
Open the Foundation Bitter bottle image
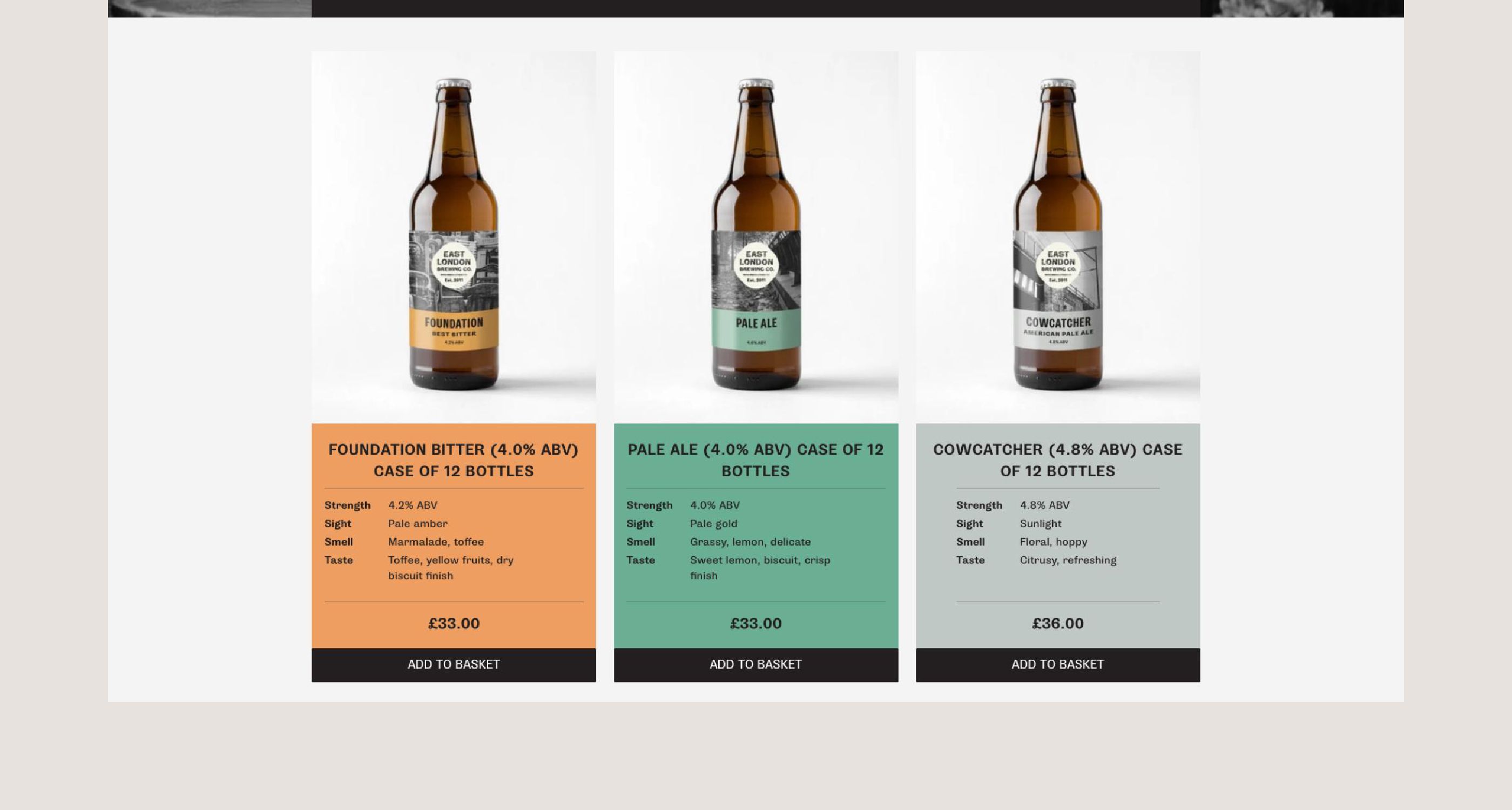454,237
